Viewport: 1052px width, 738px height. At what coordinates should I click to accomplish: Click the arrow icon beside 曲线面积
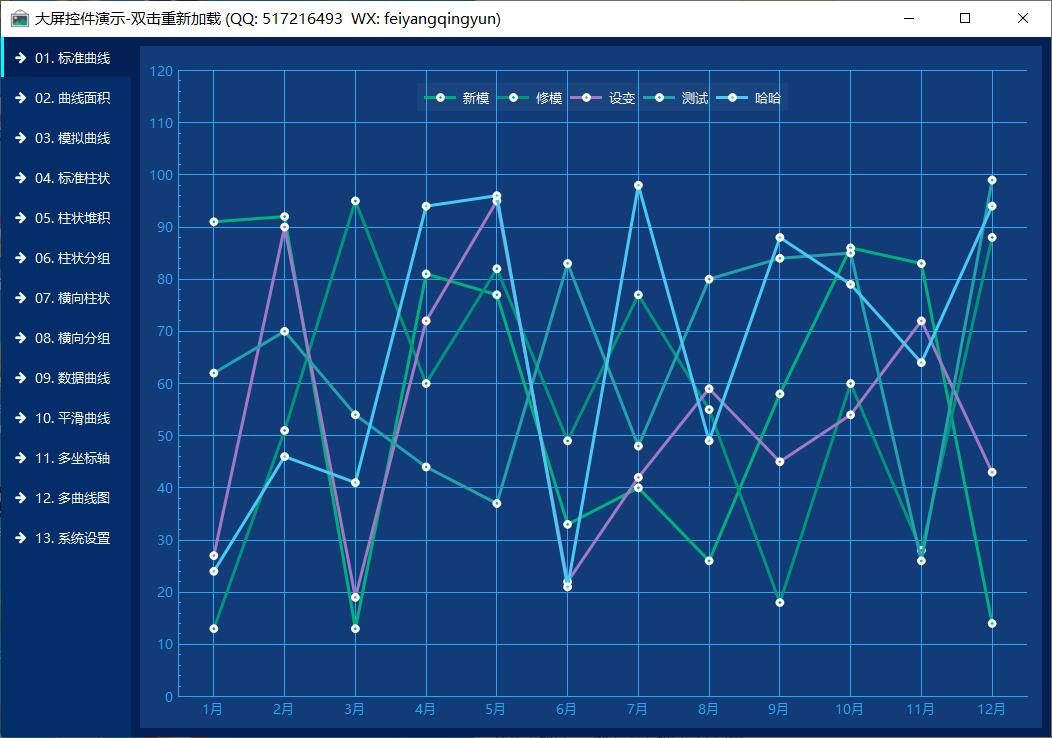20,98
